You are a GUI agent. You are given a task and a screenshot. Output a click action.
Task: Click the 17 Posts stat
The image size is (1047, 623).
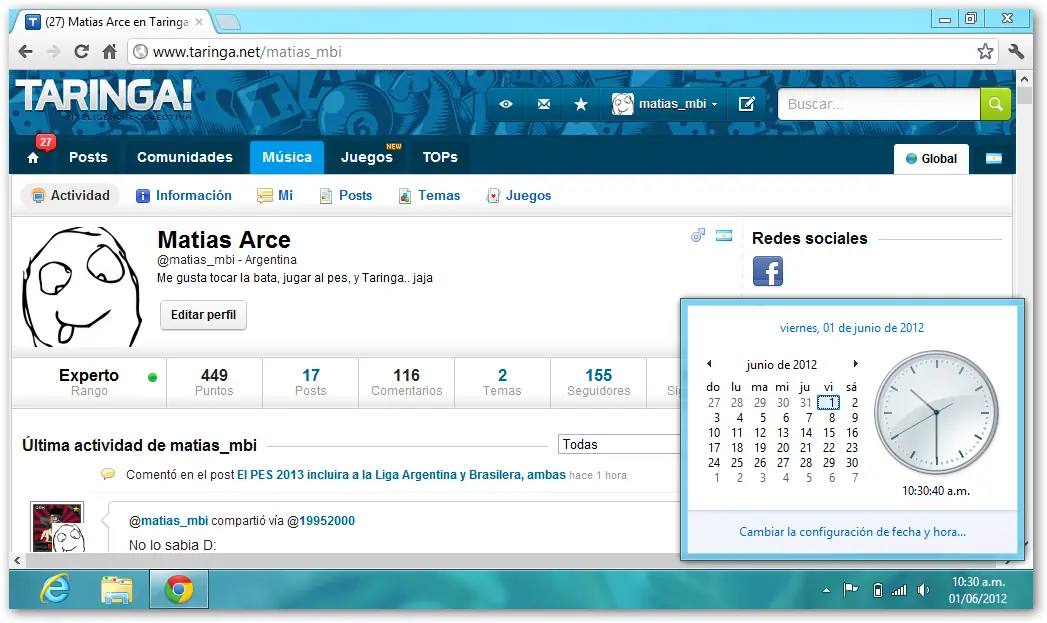(x=310, y=382)
